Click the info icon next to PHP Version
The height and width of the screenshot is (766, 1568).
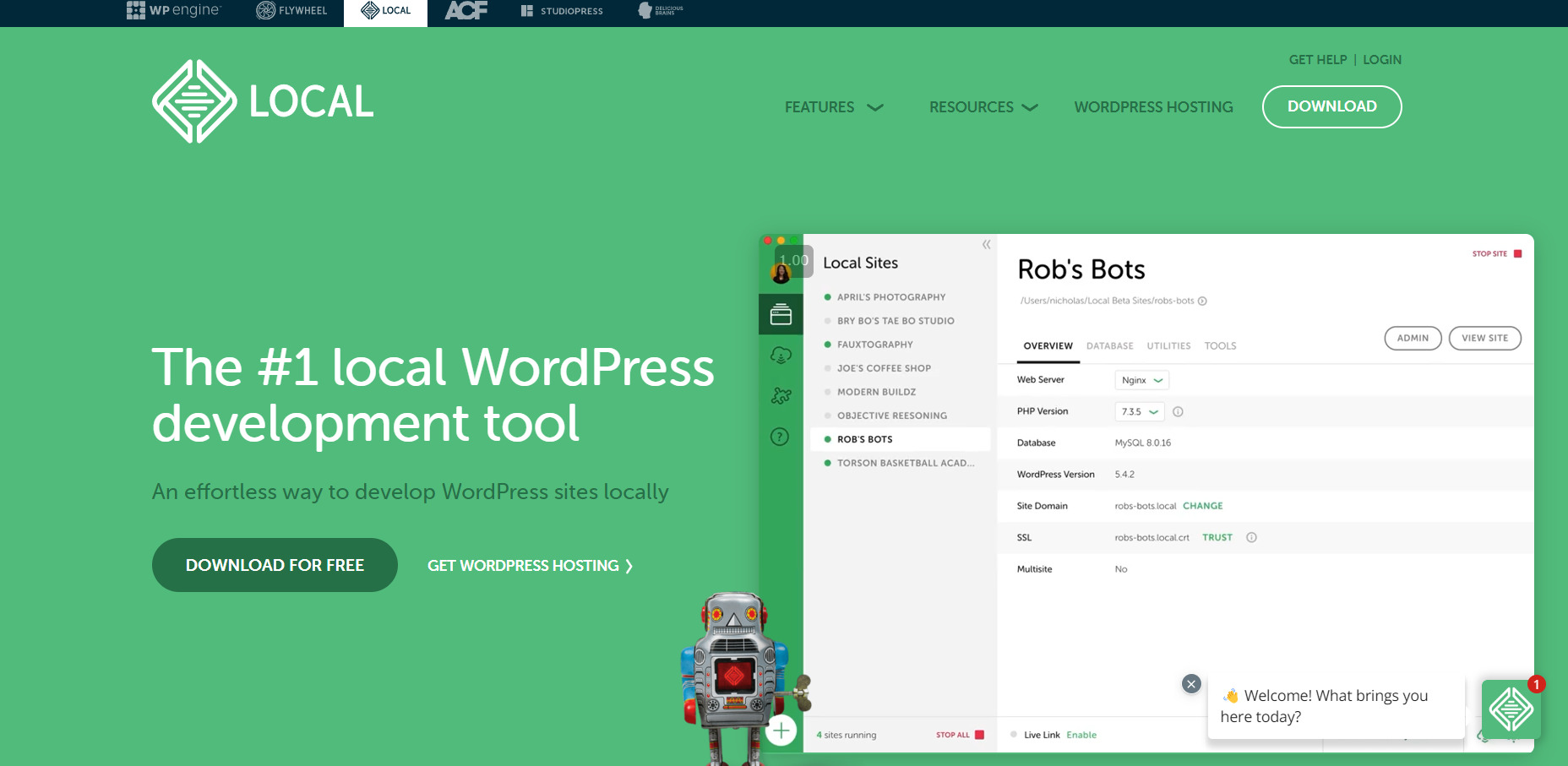pyautogui.click(x=1178, y=411)
